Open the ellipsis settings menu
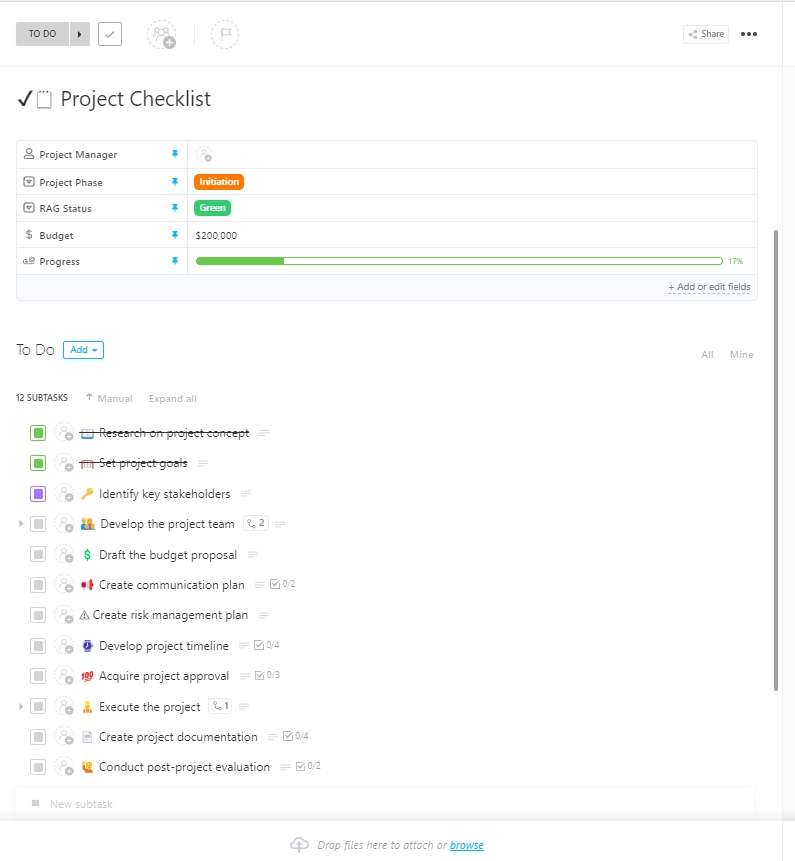Image resolution: width=795 pixels, height=861 pixels. pos(748,33)
